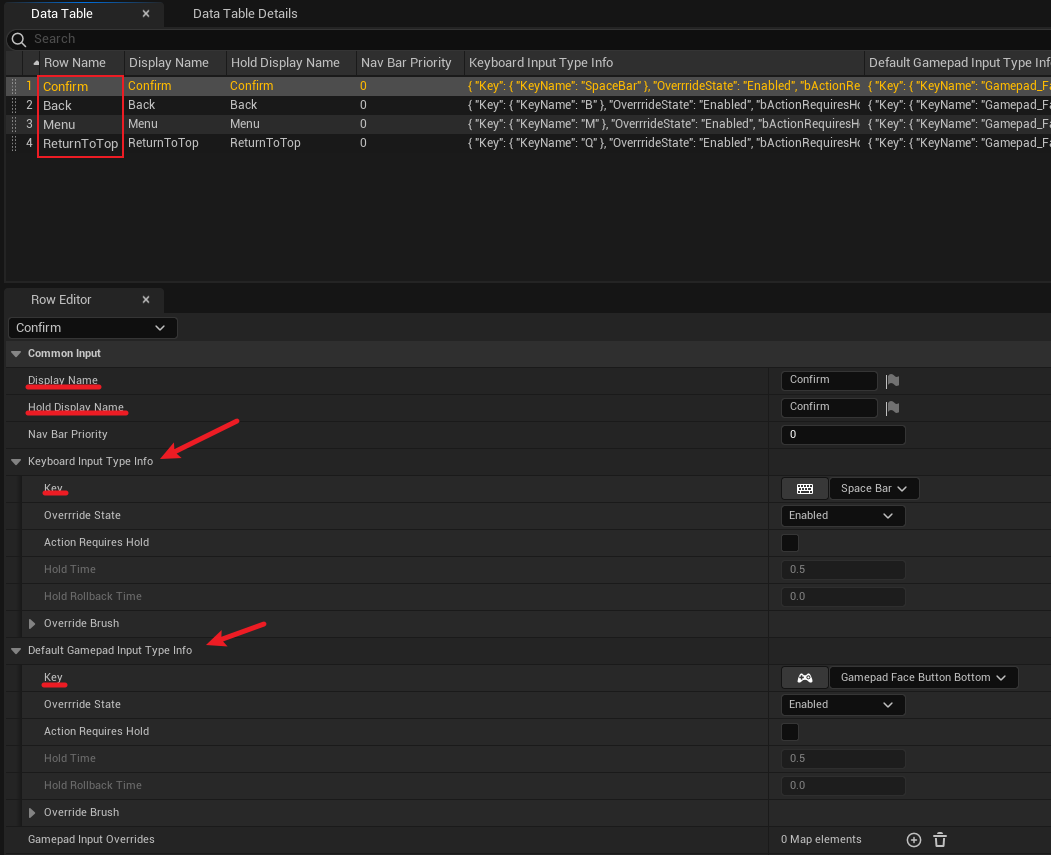Click the gamepad key selector icon

coord(804,677)
